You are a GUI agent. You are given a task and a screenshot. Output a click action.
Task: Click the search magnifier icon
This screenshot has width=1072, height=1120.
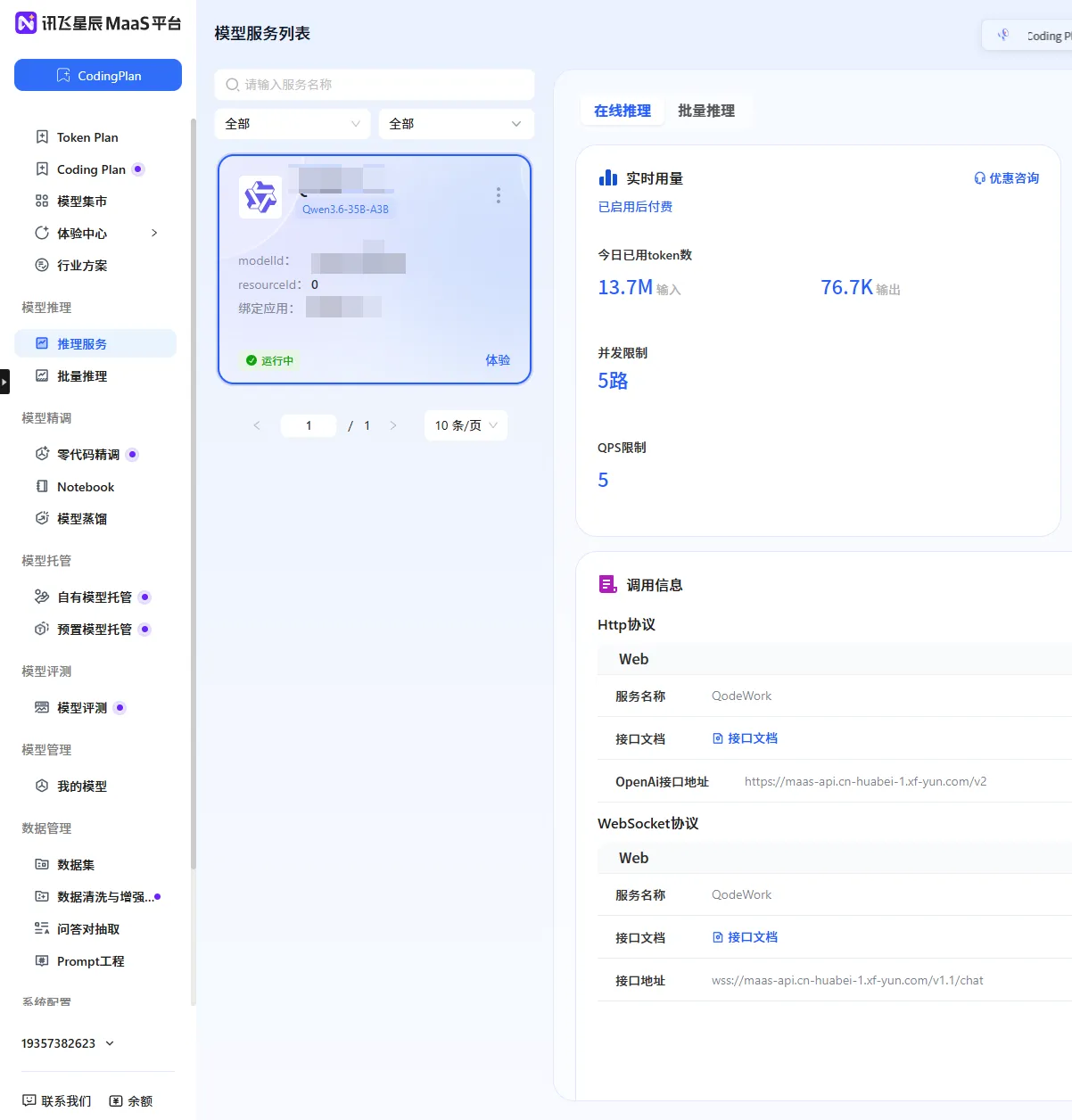pos(232,85)
